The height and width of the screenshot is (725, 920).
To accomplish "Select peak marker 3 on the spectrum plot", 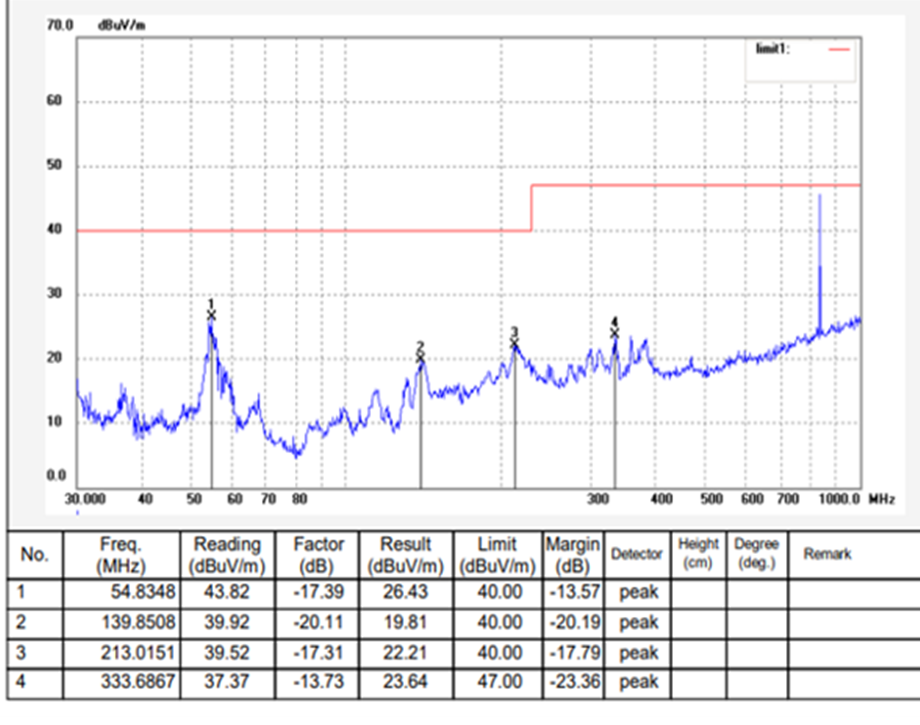I will pyautogui.click(x=515, y=343).
